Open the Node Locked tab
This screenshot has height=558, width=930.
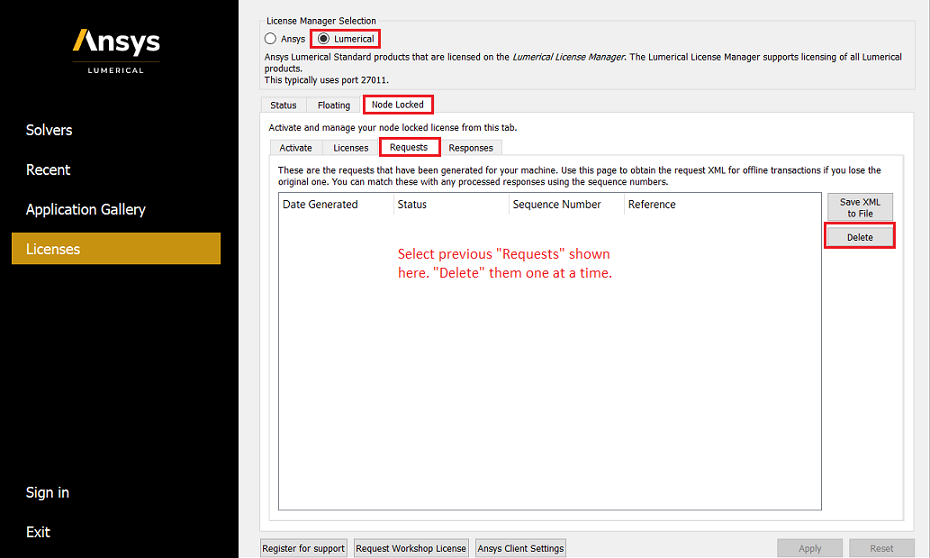point(397,105)
